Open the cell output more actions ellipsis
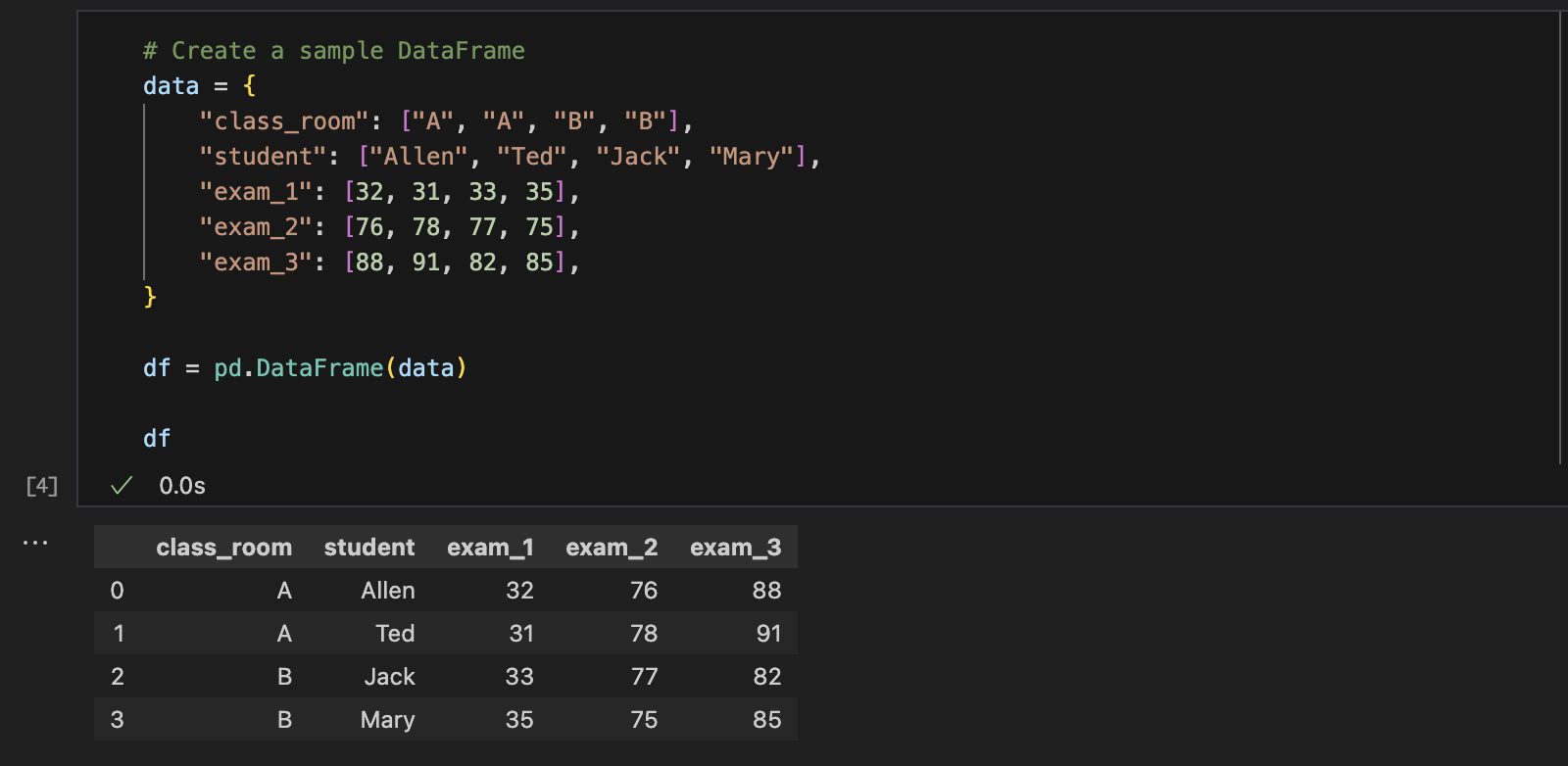Viewport: 1568px width, 766px height. (x=35, y=543)
